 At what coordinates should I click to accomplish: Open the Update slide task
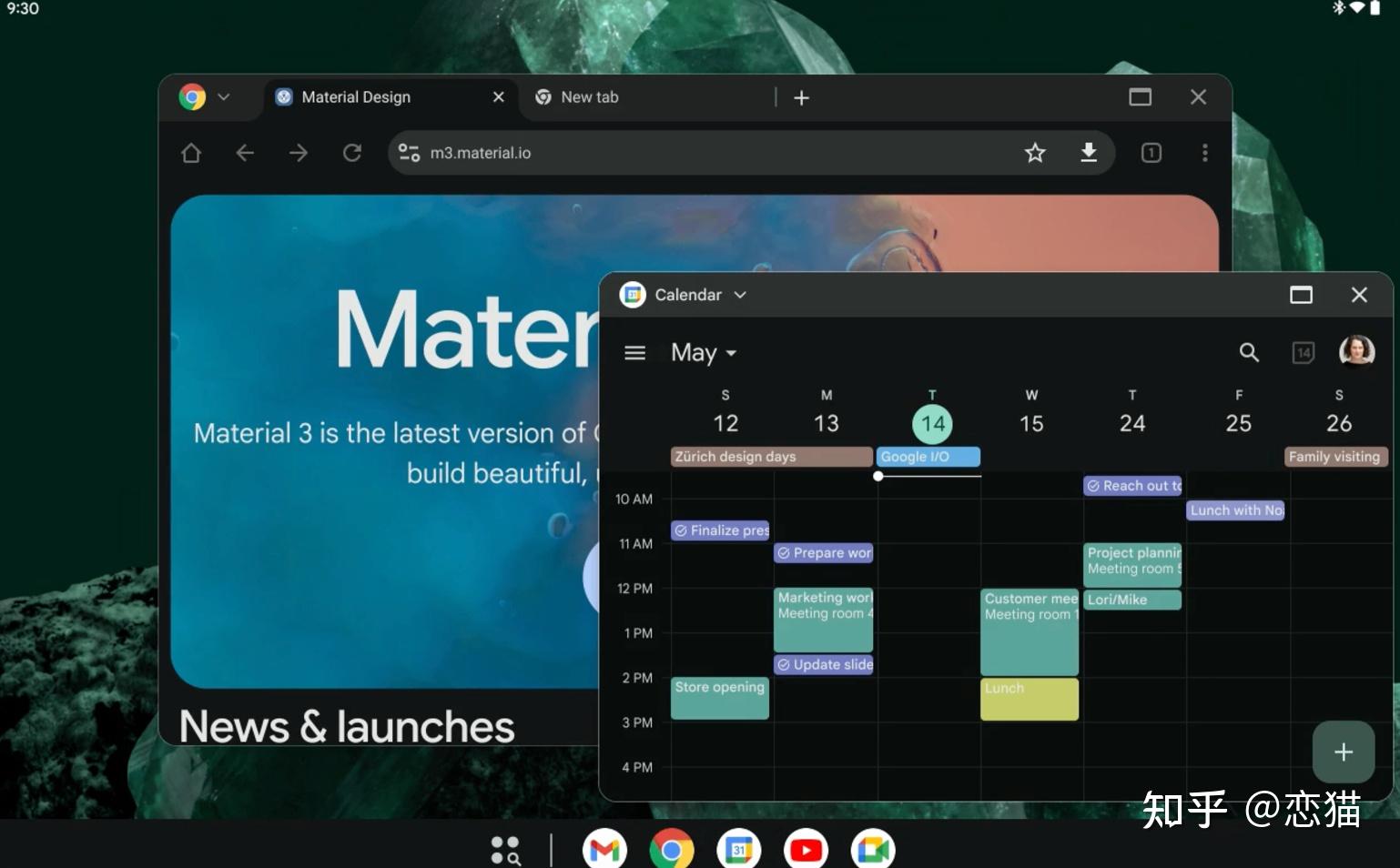[824, 665]
